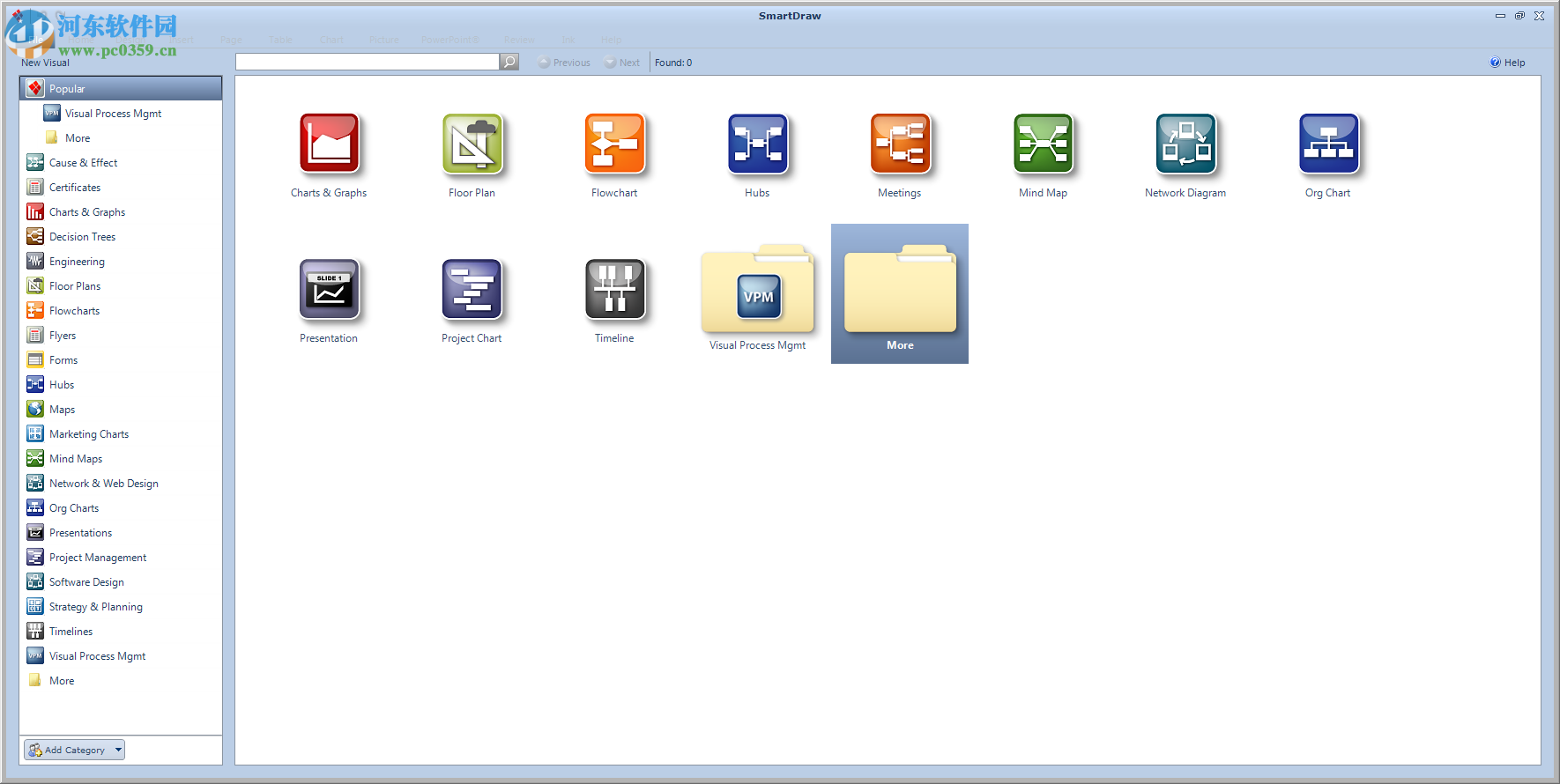Open the Org Chart template icon

(x=1328, y=144)
